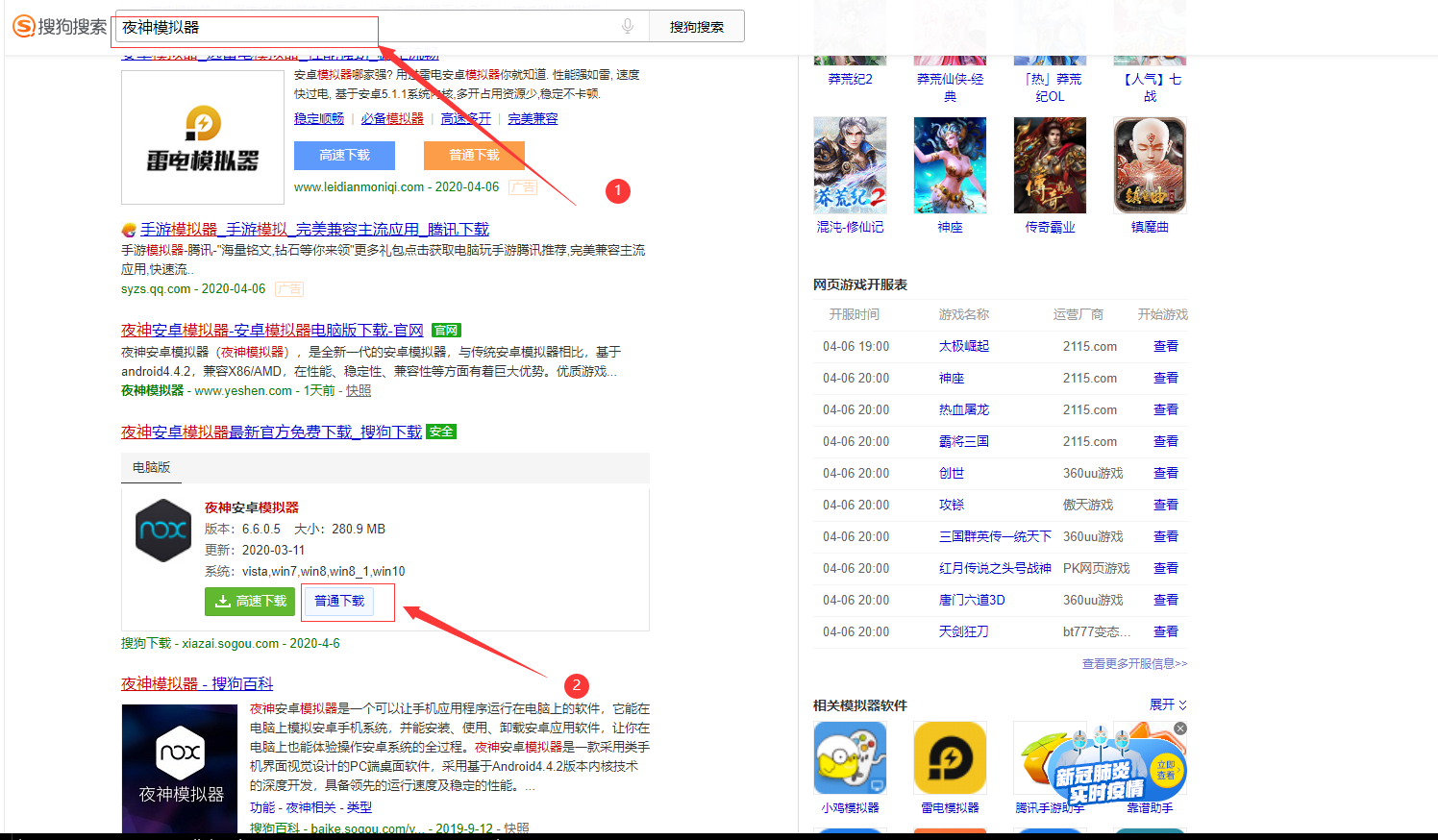Click the green 安全 badge

(441, 432)
